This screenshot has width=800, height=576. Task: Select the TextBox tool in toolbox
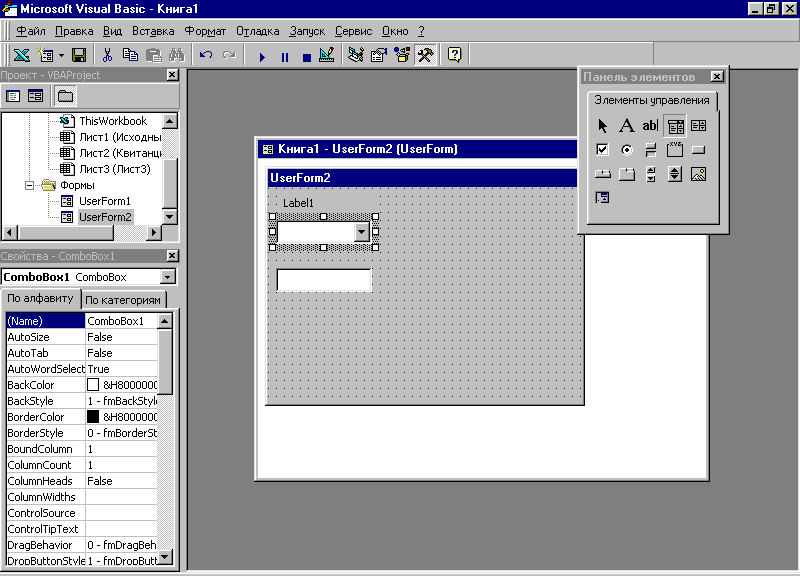tap(651, 126)
